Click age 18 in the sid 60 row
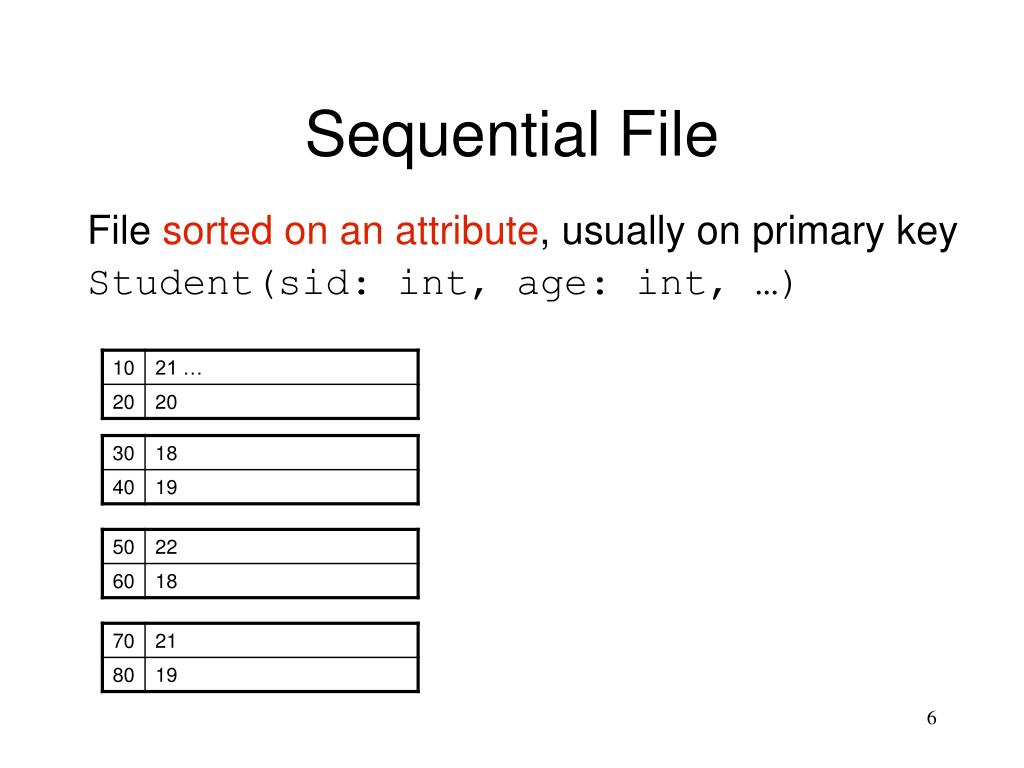 166,581
